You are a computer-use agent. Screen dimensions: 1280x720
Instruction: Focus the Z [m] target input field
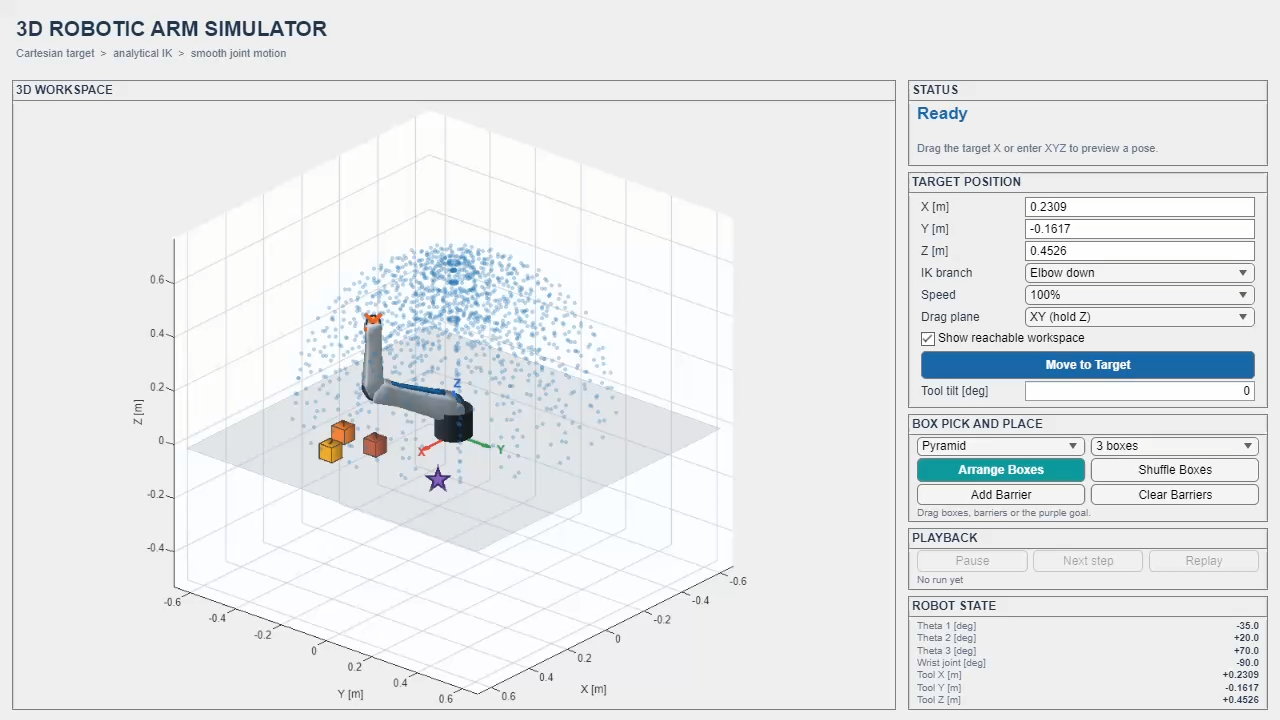pyautogui.click(x=1140, y=251)
